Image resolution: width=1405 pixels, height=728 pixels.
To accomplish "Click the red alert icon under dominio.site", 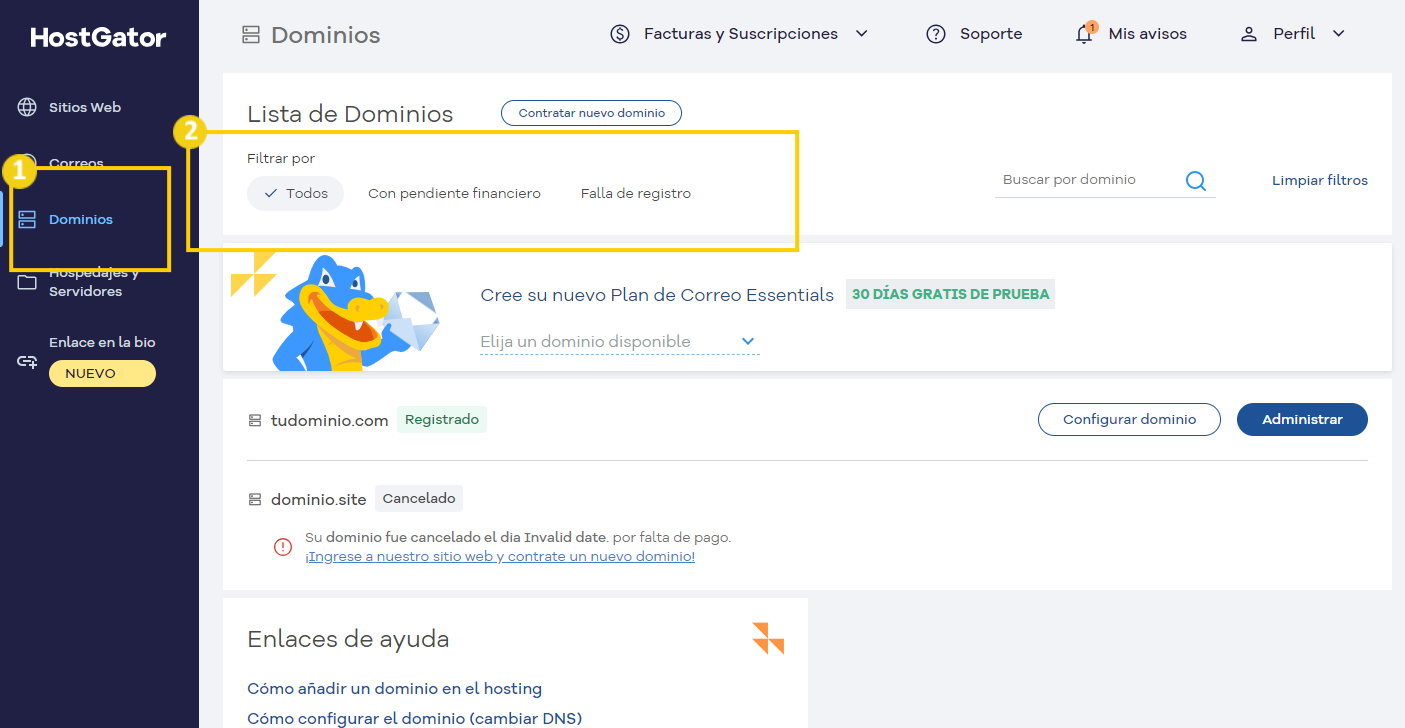I will [x=283, y=547].
